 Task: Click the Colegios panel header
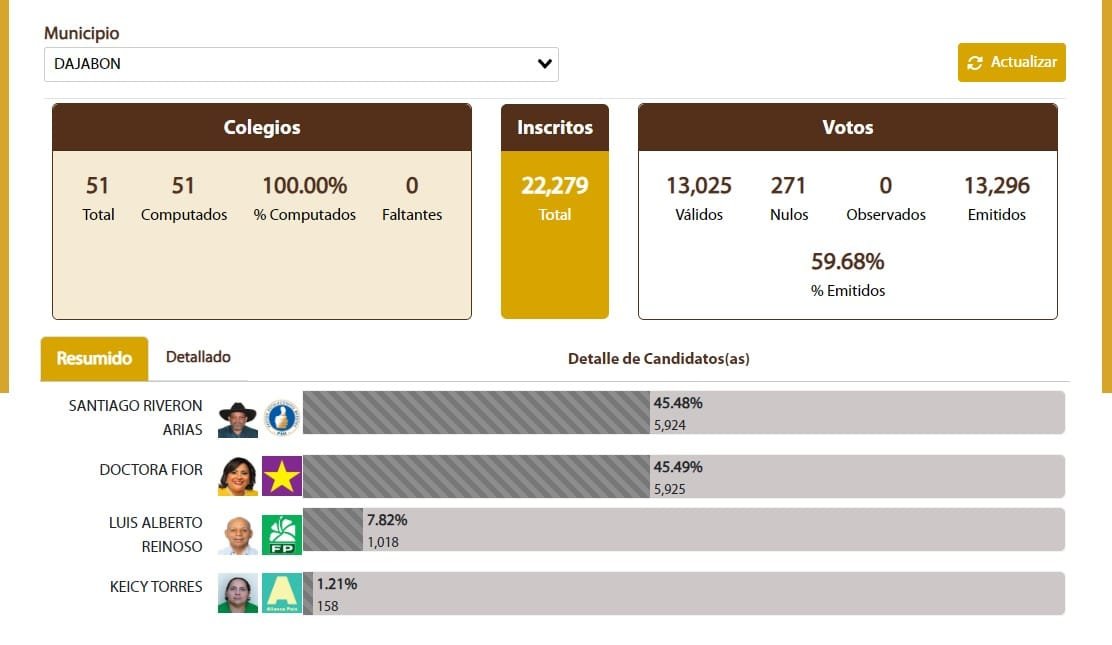click(262, 128)
